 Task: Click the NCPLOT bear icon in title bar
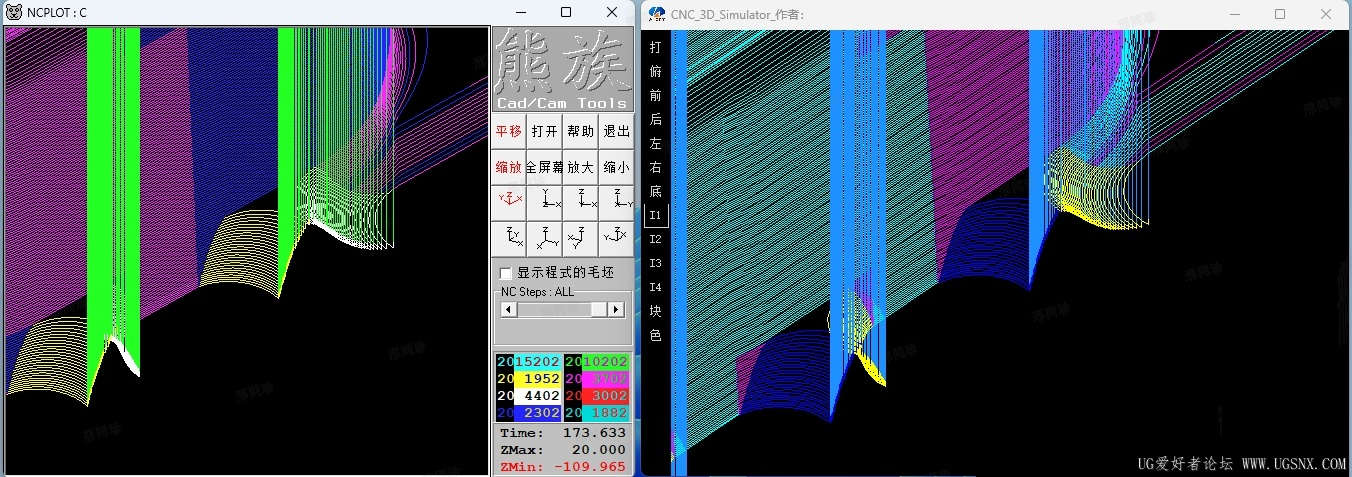14,12
